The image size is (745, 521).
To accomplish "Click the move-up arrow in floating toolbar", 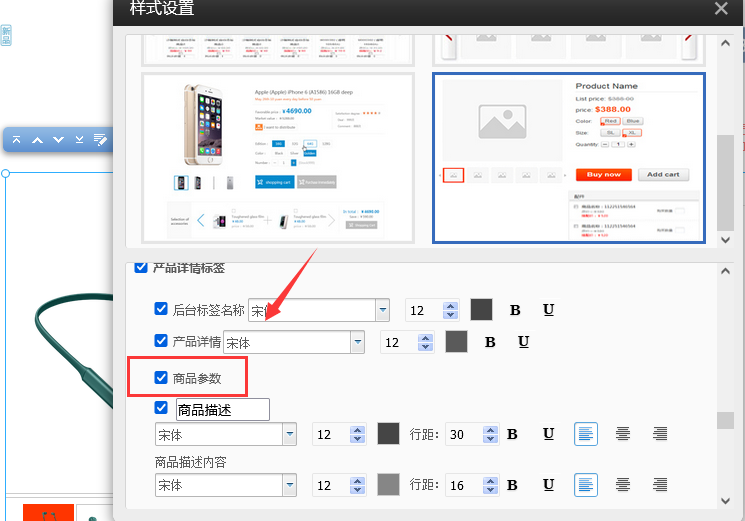I will pos(37,140).
